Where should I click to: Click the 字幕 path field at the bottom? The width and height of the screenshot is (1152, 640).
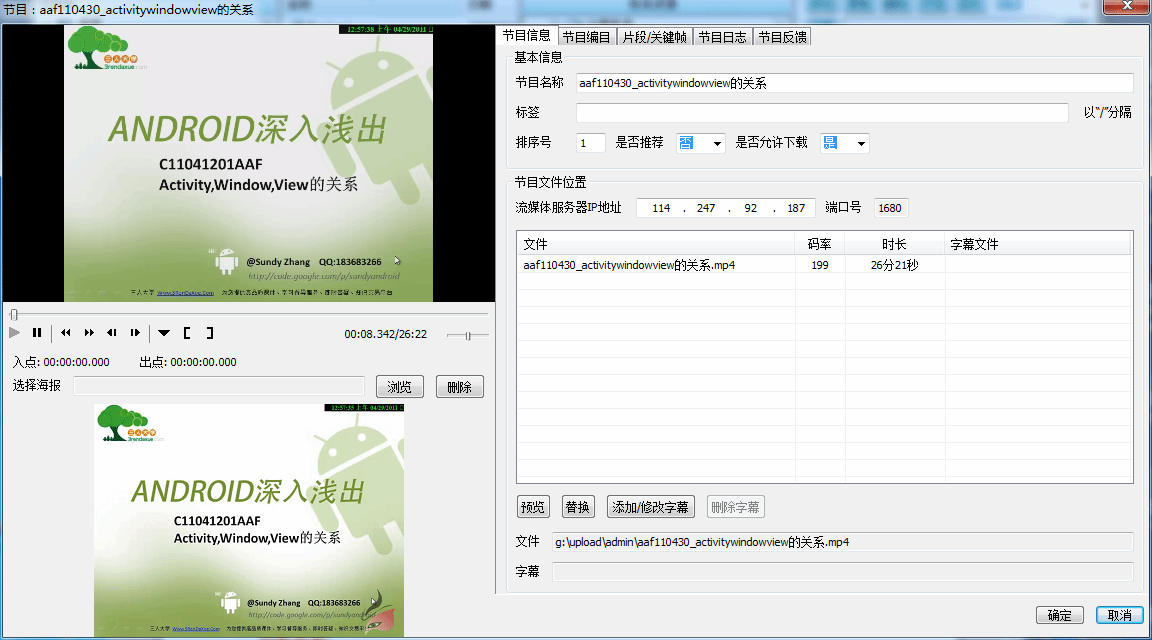843,572
